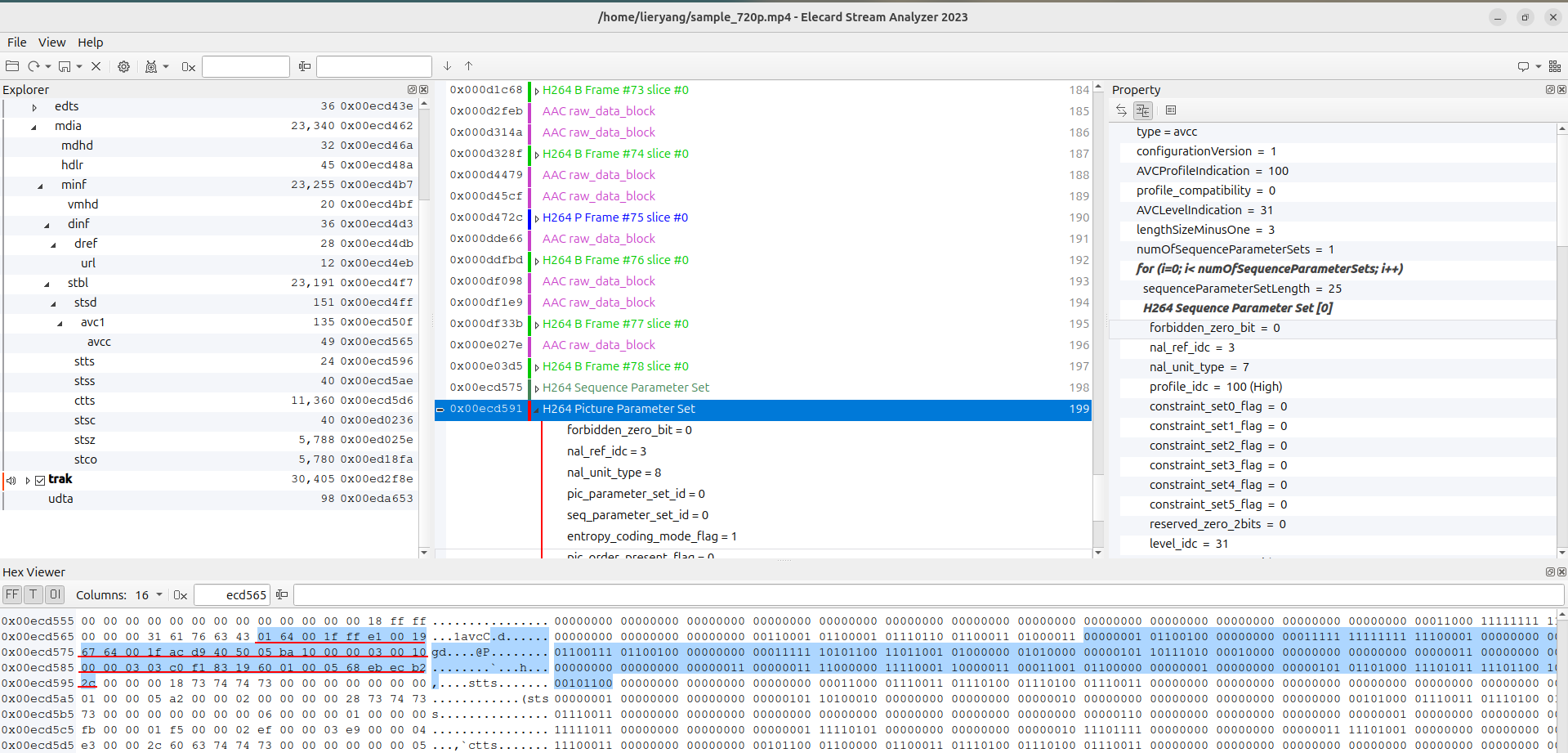The height and width of the screenshot is (753, 1568).
Task: Open the View menu
Action: tap(51, 43)
